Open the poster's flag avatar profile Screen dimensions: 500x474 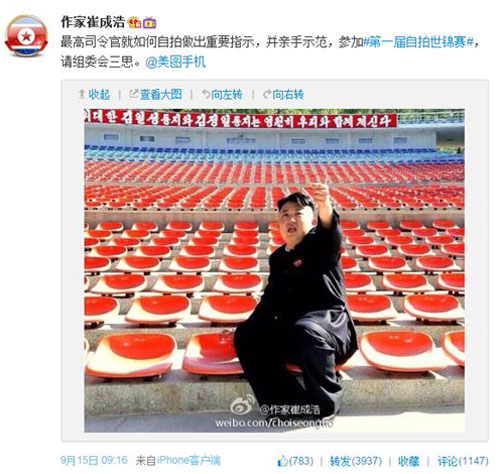[x=26, y=36]
